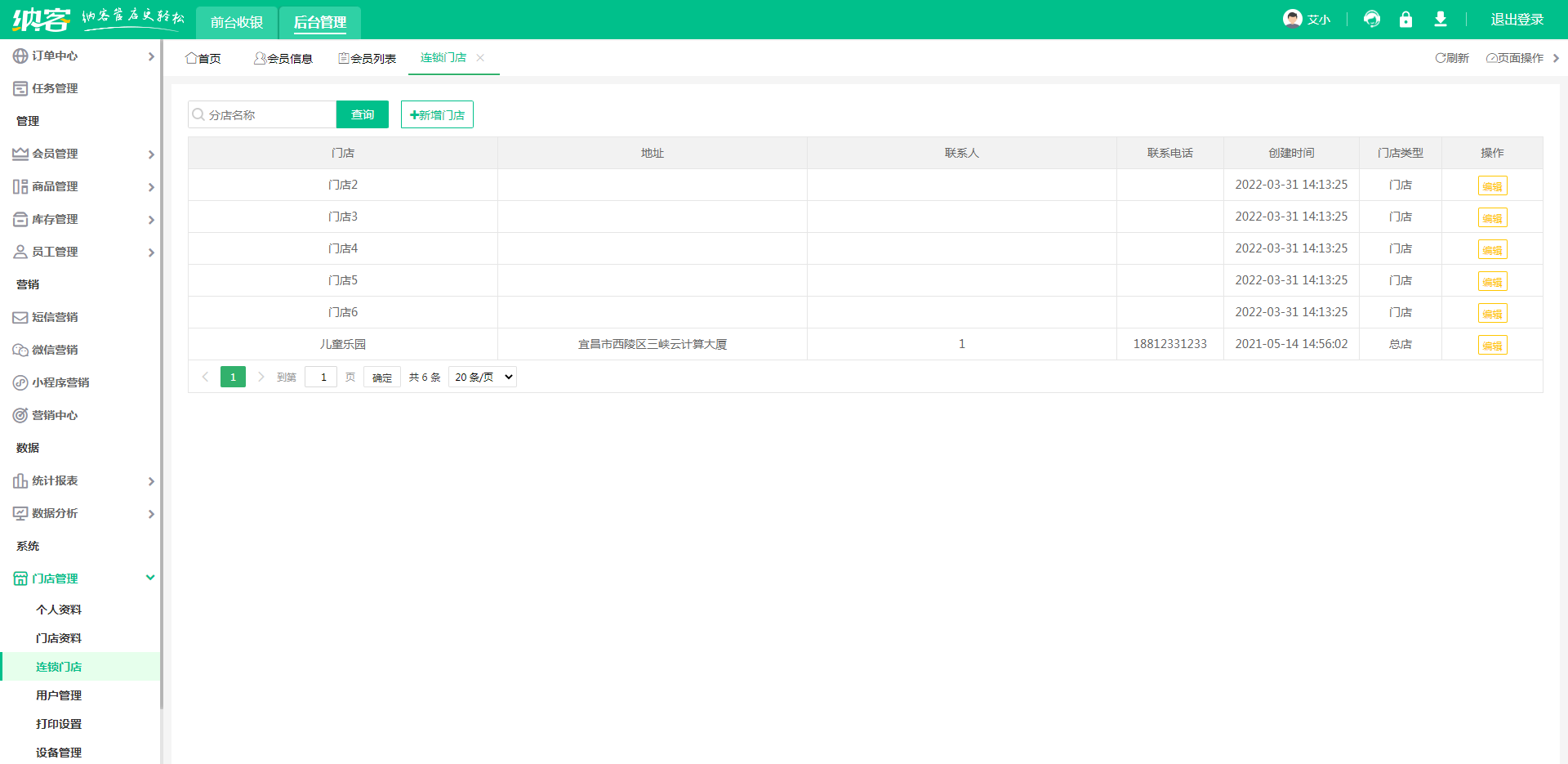Click the customer service headset icon
Image resolution: width=1568 pixels, height=764 pixels.
pyautogui.click(x=1371, y=18)
